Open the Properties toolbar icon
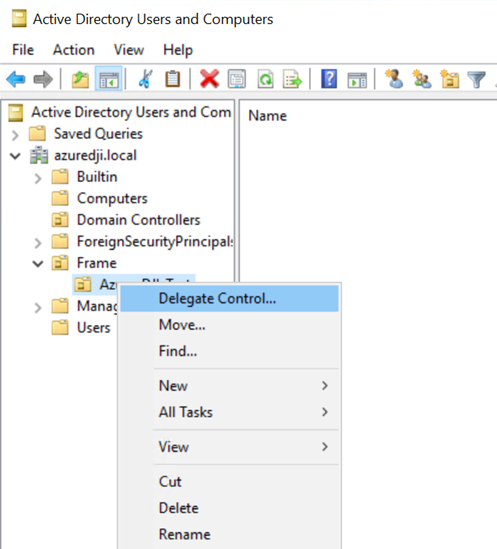Image resolution: width=497 pixels, height=549 pixels. coord(237,79)
